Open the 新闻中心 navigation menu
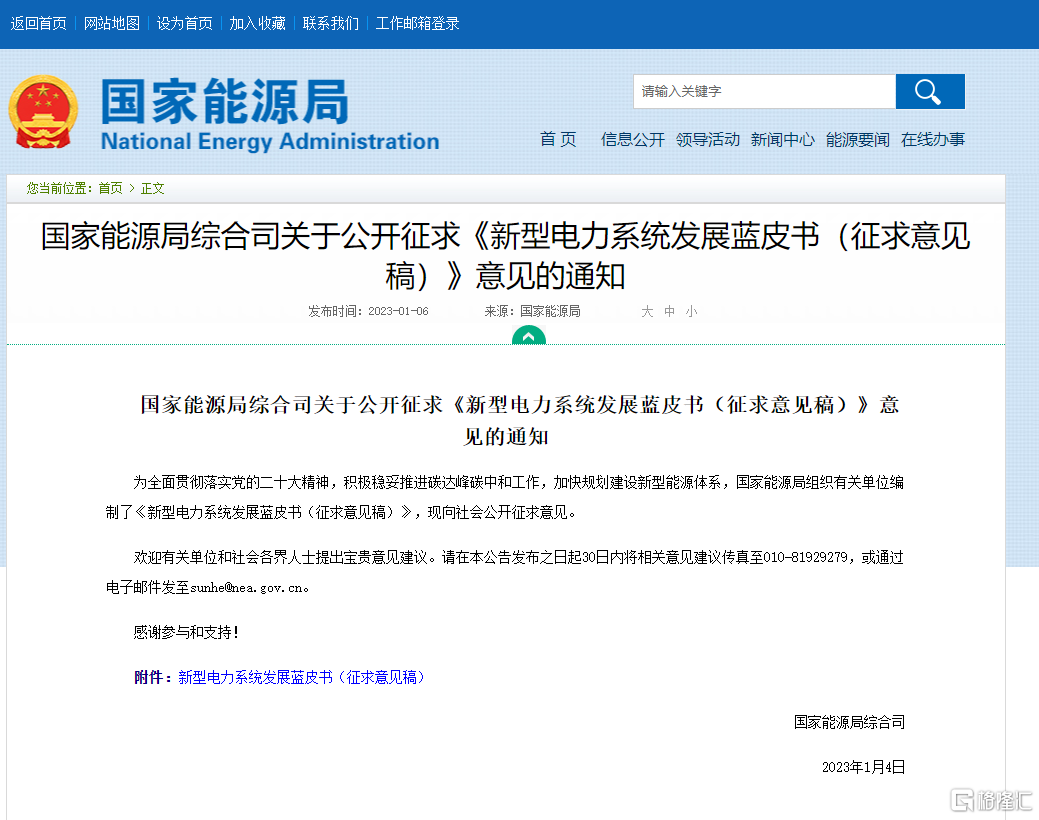Screen dimensions: 1039x820 (783, 139)
